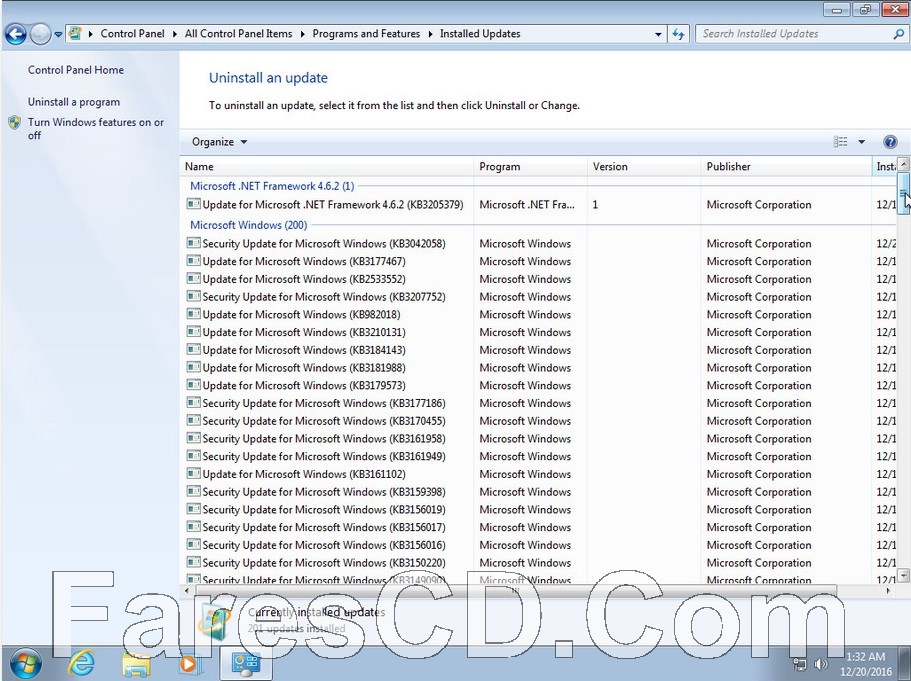Click the Control Panel icon in address bar
Image resolution: width=911 pixels, height=681 pixels.
click(74, 34)
